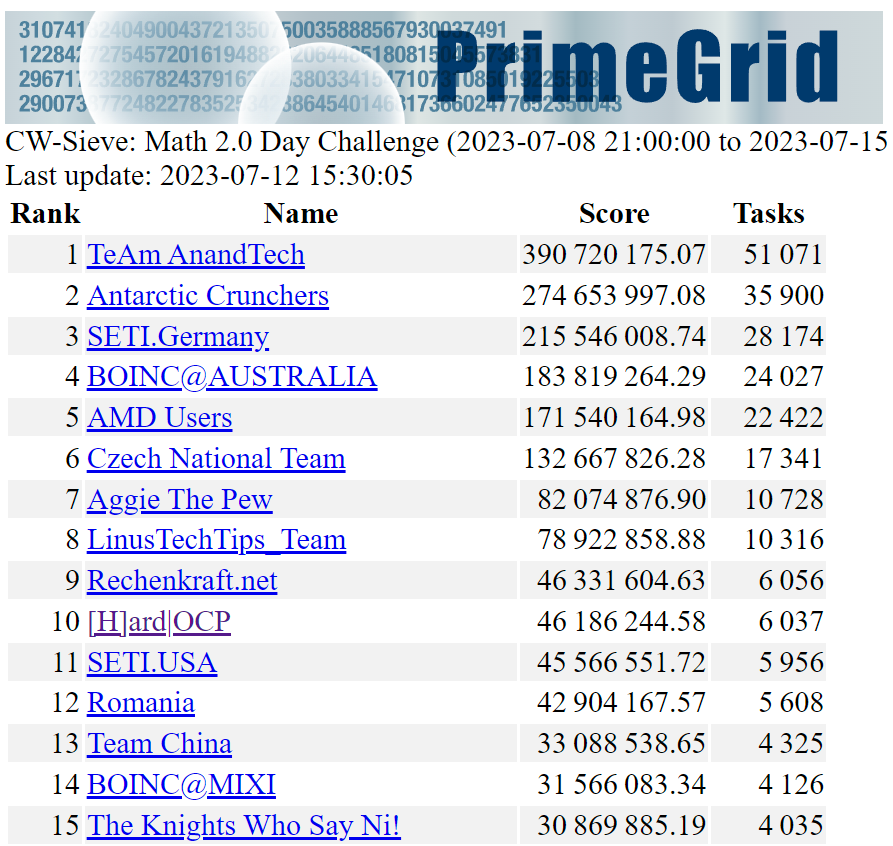
Task: Open the TeAm AnandTech team link
Action: coord(195,254)
